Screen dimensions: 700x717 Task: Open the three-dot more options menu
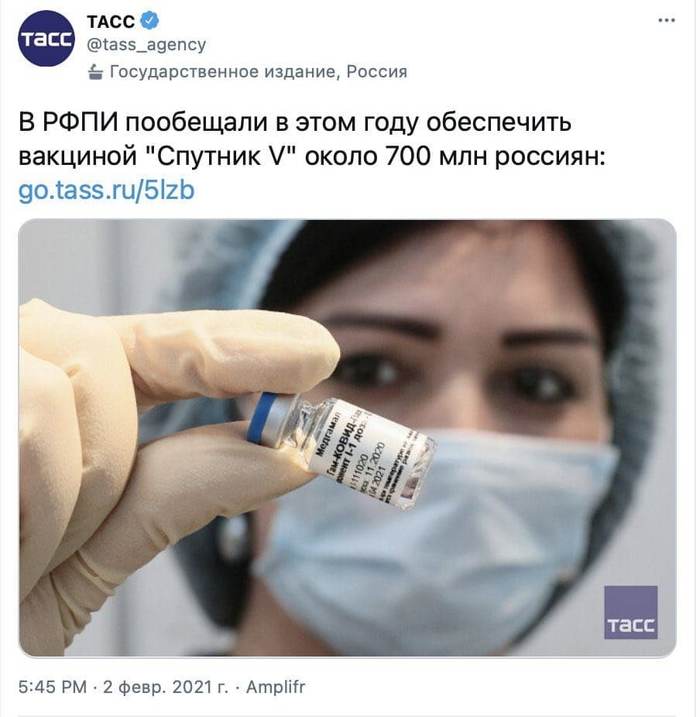(667, 20)
